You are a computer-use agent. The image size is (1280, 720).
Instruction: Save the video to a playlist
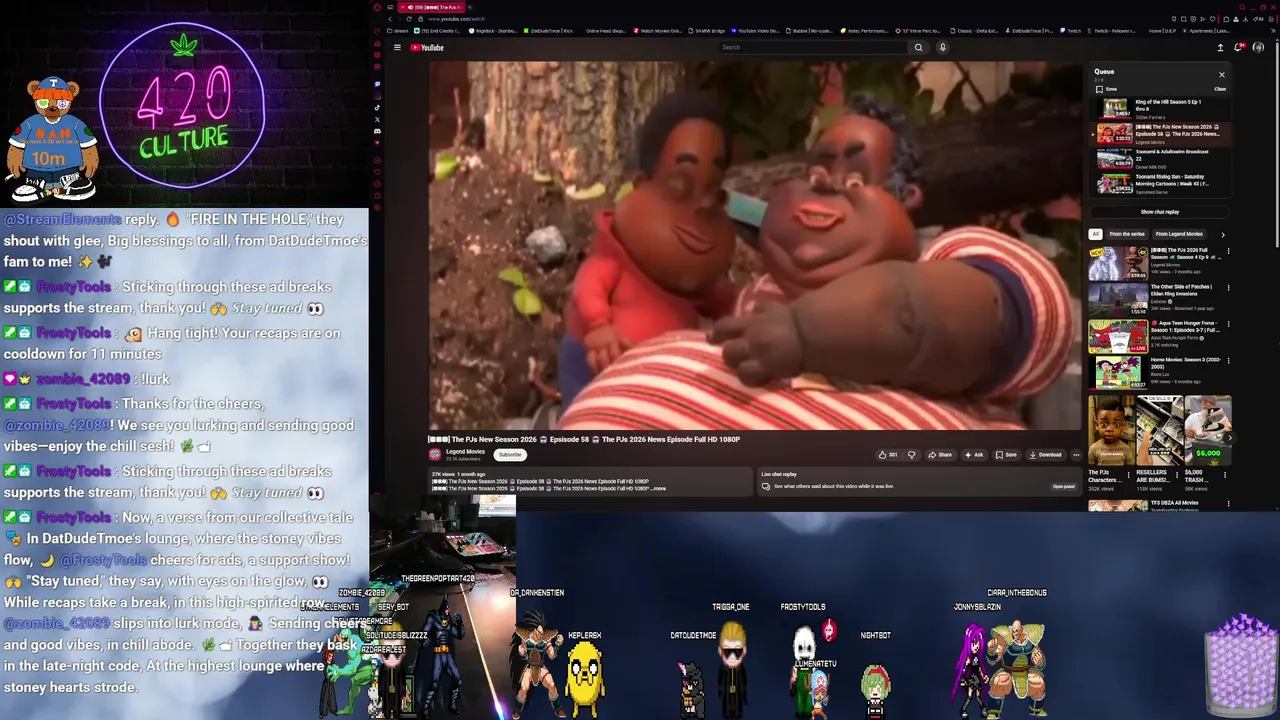pyautogui.click(x=1006, y=455)
